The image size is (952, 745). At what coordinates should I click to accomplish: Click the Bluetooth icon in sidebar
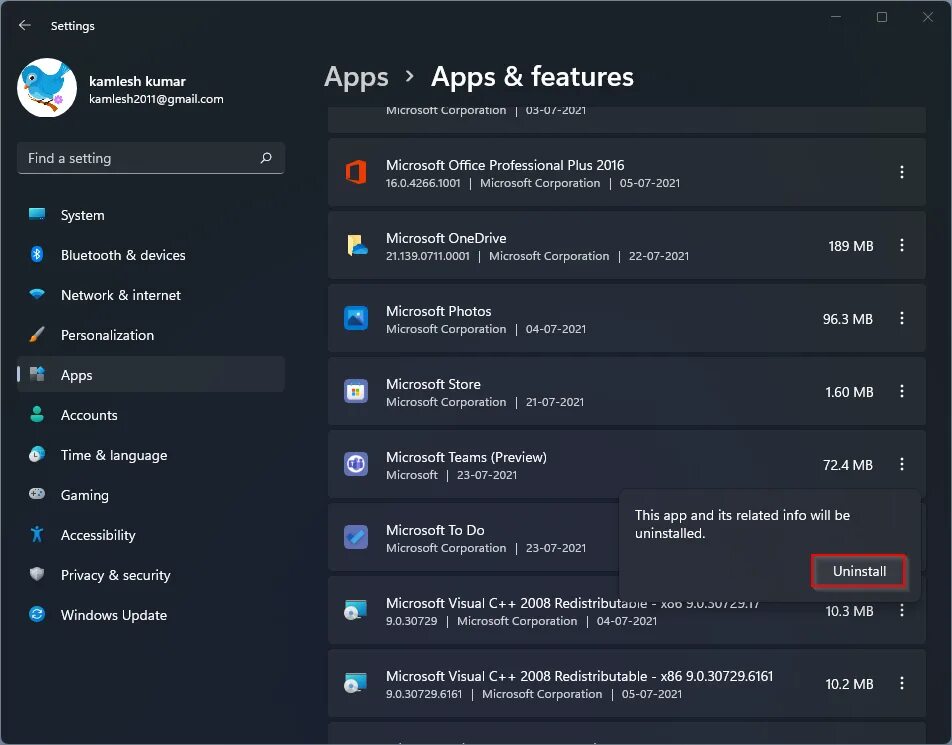[37, 254]
